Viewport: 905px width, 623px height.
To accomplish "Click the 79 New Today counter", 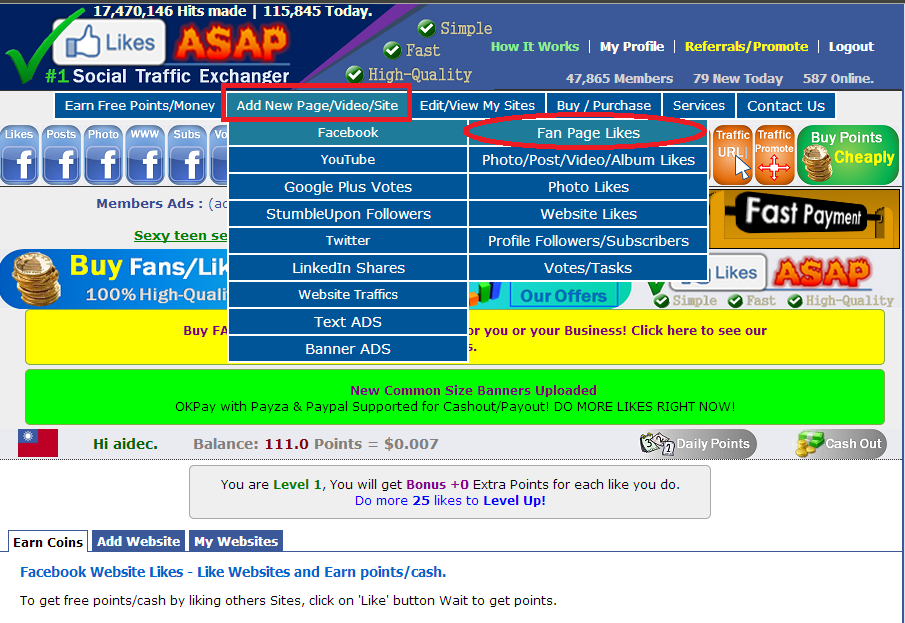I will (738, 79).
